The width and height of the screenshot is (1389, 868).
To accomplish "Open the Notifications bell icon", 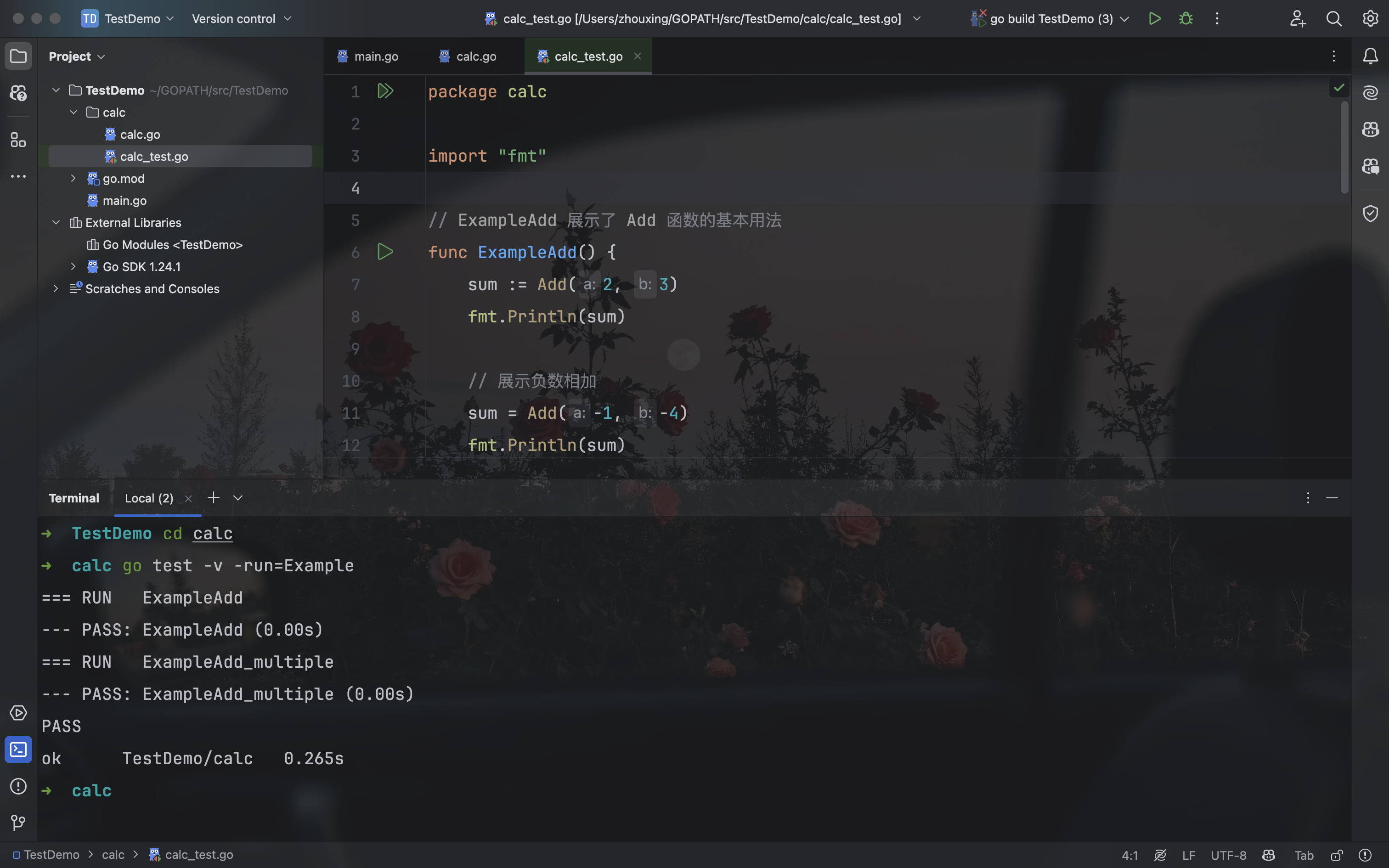I will [1370, 56].
